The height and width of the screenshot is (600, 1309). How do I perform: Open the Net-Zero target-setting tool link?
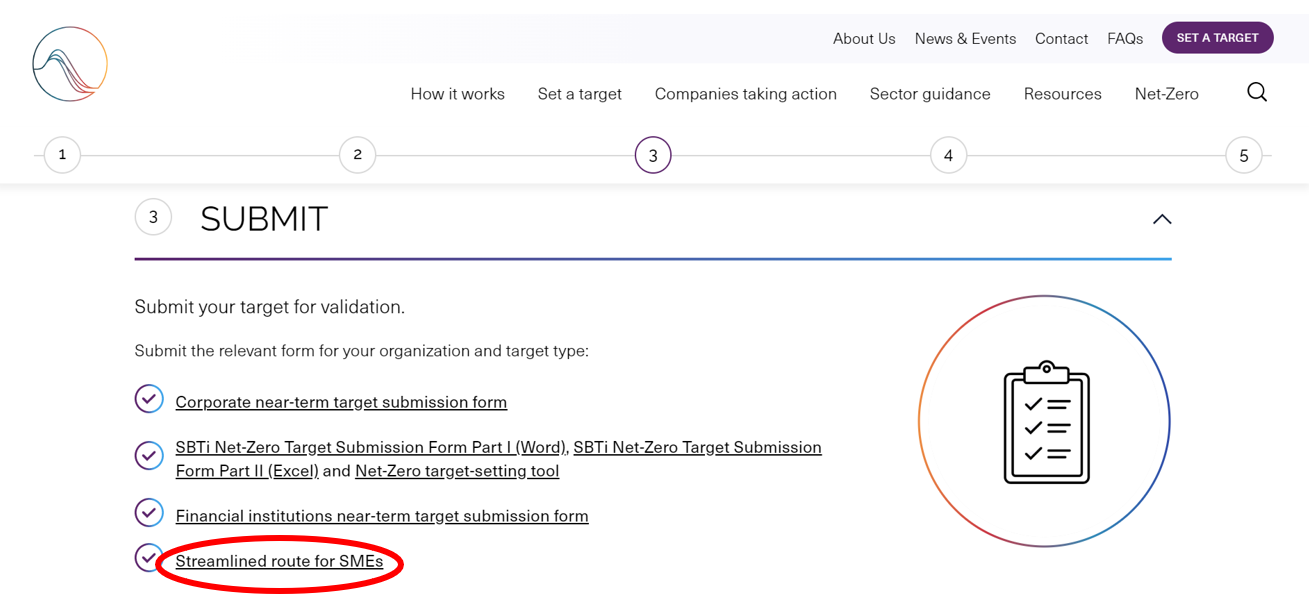457,471
